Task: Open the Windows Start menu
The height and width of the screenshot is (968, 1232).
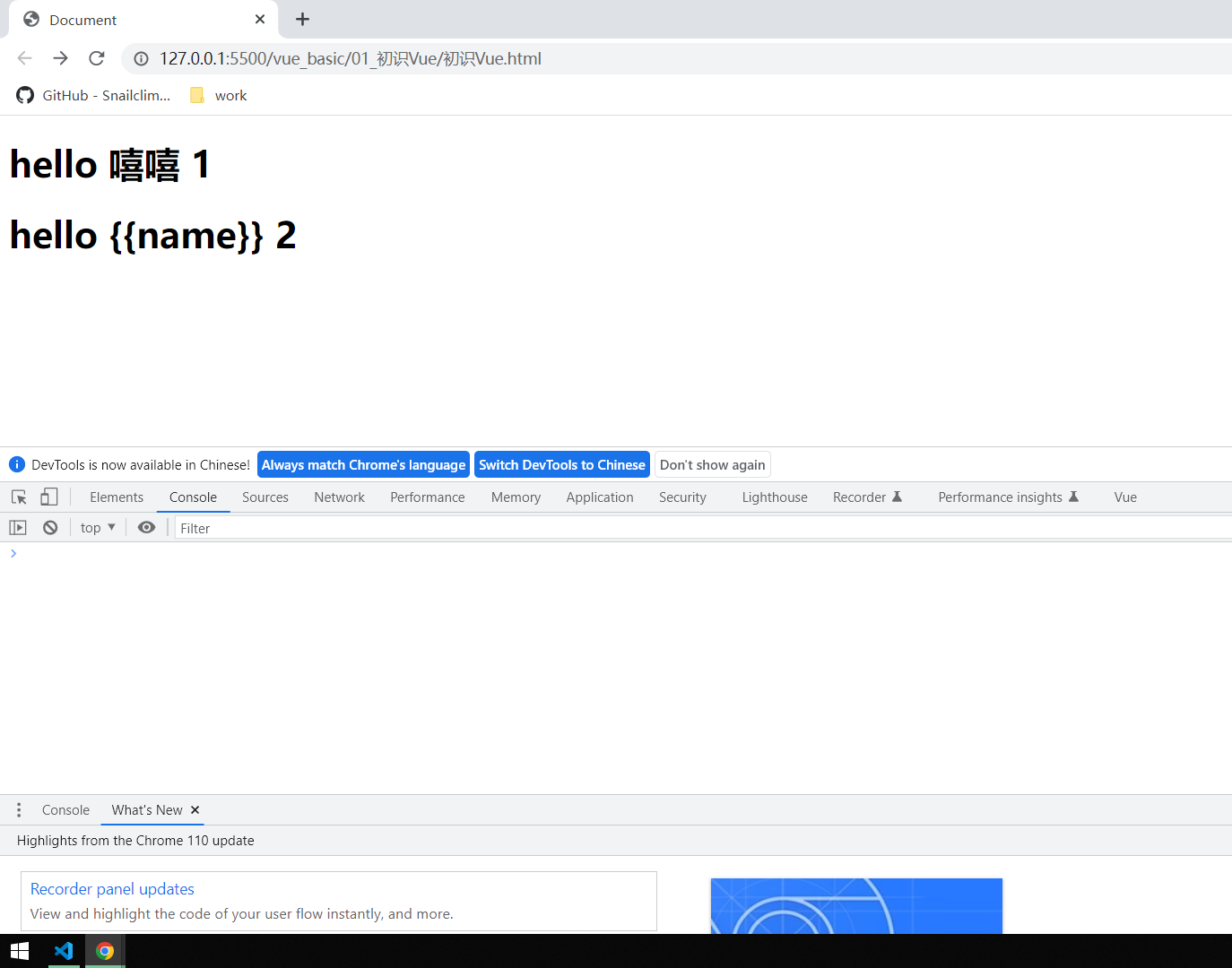Action: pos(20,951)
